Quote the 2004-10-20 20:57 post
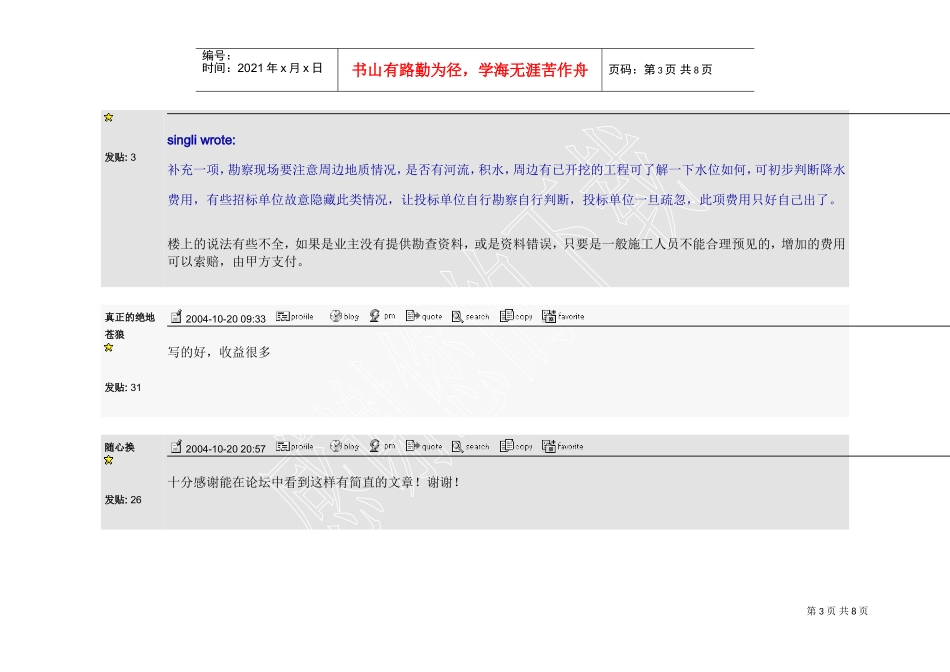The width and height of the screenshot is (950, 672). [424, 447]
